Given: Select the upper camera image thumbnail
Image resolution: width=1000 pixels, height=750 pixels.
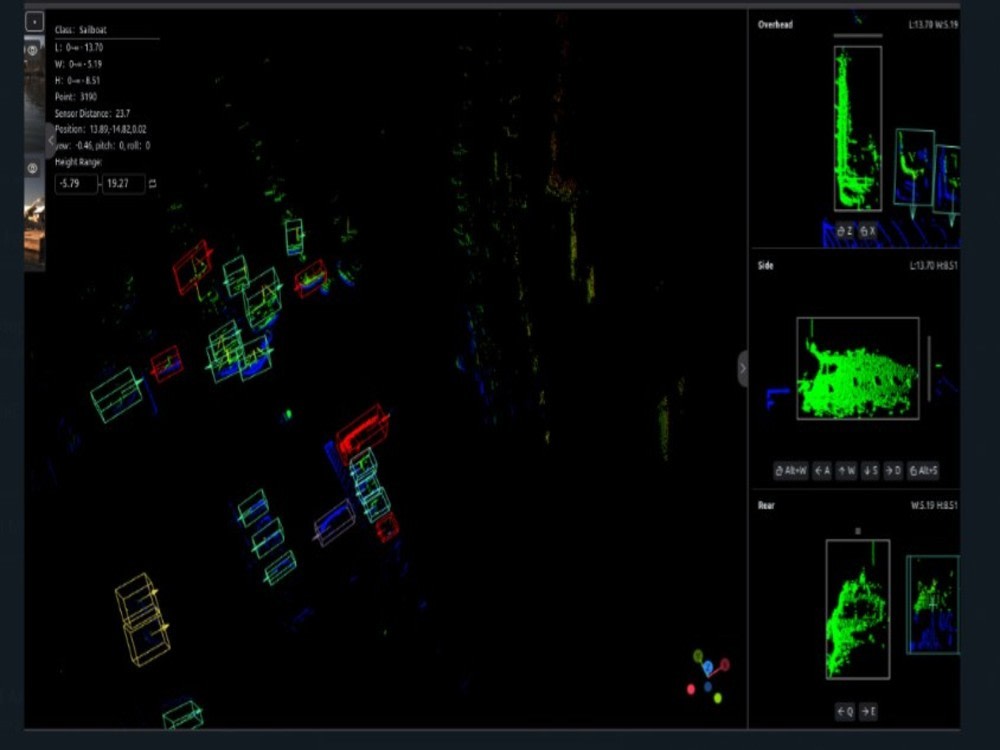Looking at the screenshot, I should [x=34, y=92].
